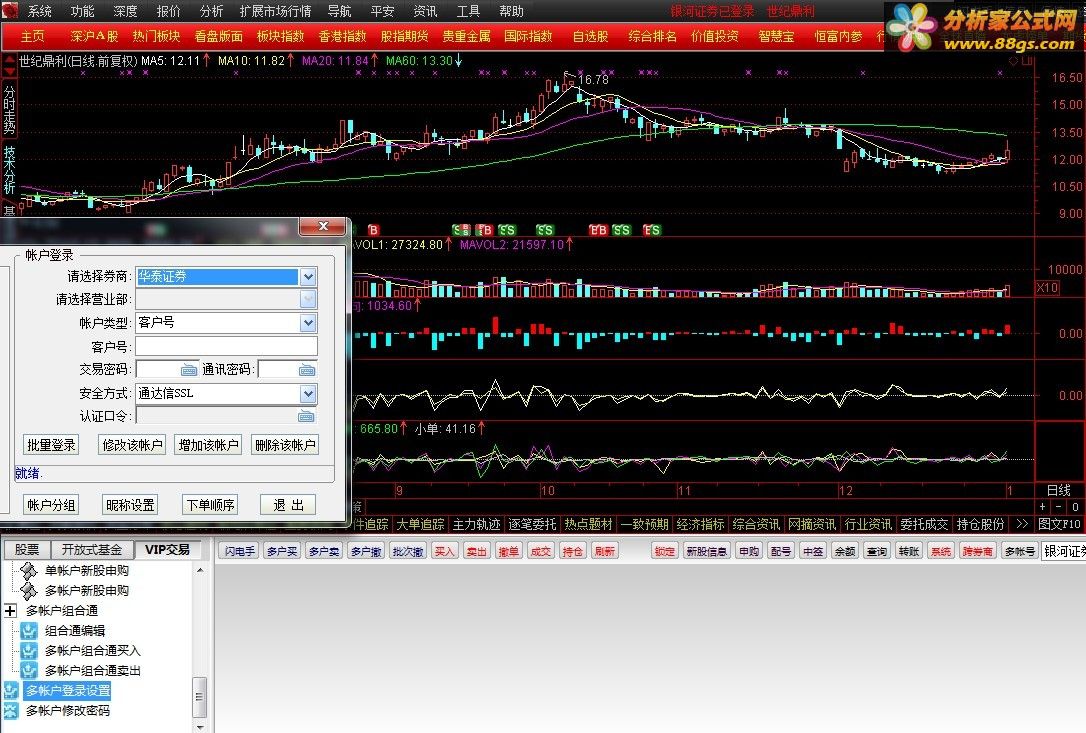The height and width of the screenshot is (733, 1086).
Task: Click the 单帐户新股申购 tree icon
Action: pos(28,571)
